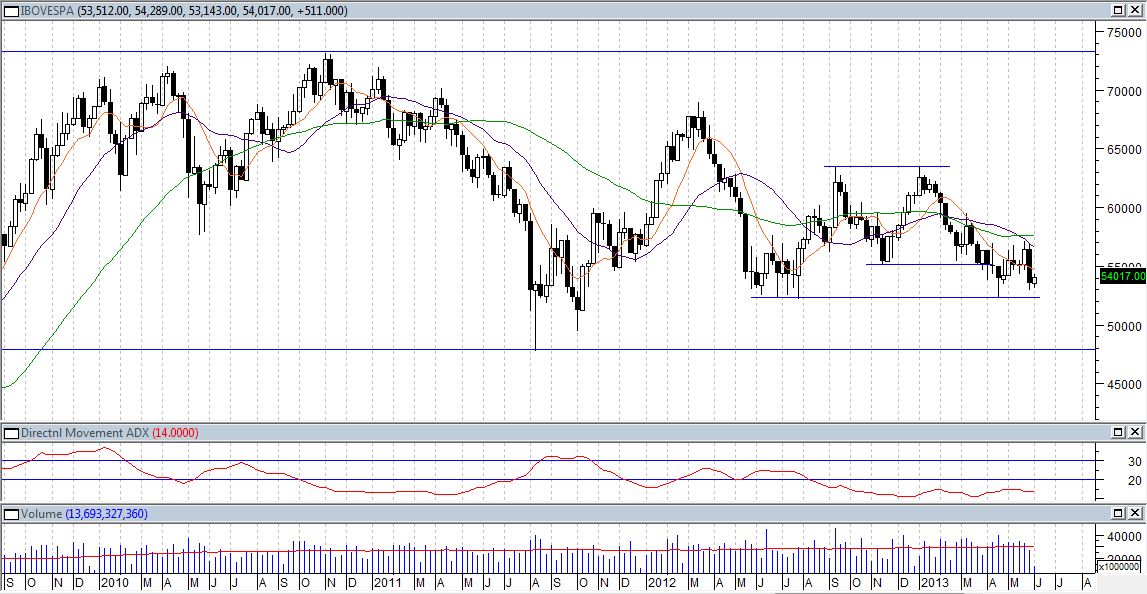1147x594 pixels.
Task: Click the 75000 price scale label
Action: pos(1123,33)
